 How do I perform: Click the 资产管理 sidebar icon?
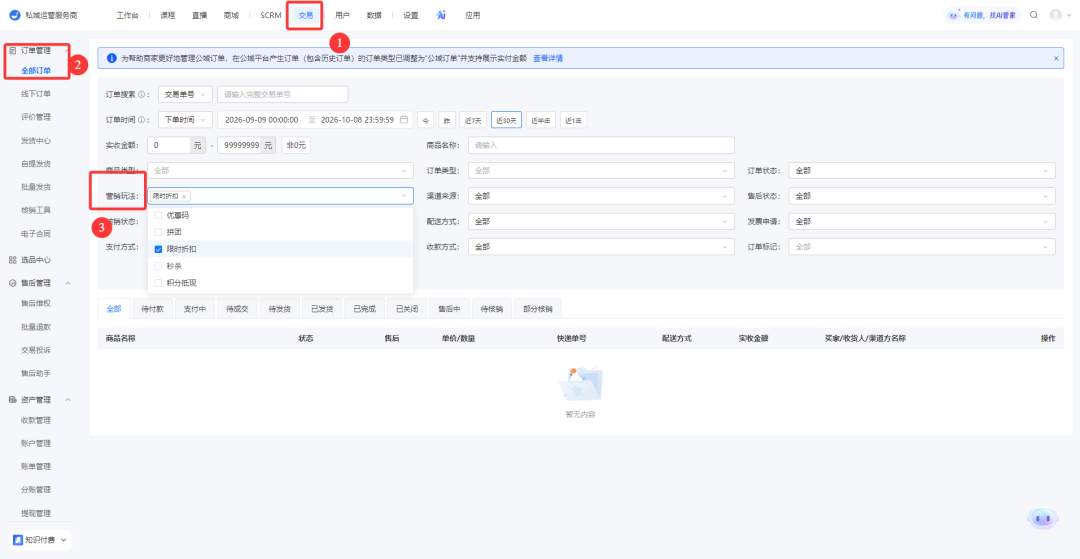tap(12, 399)
